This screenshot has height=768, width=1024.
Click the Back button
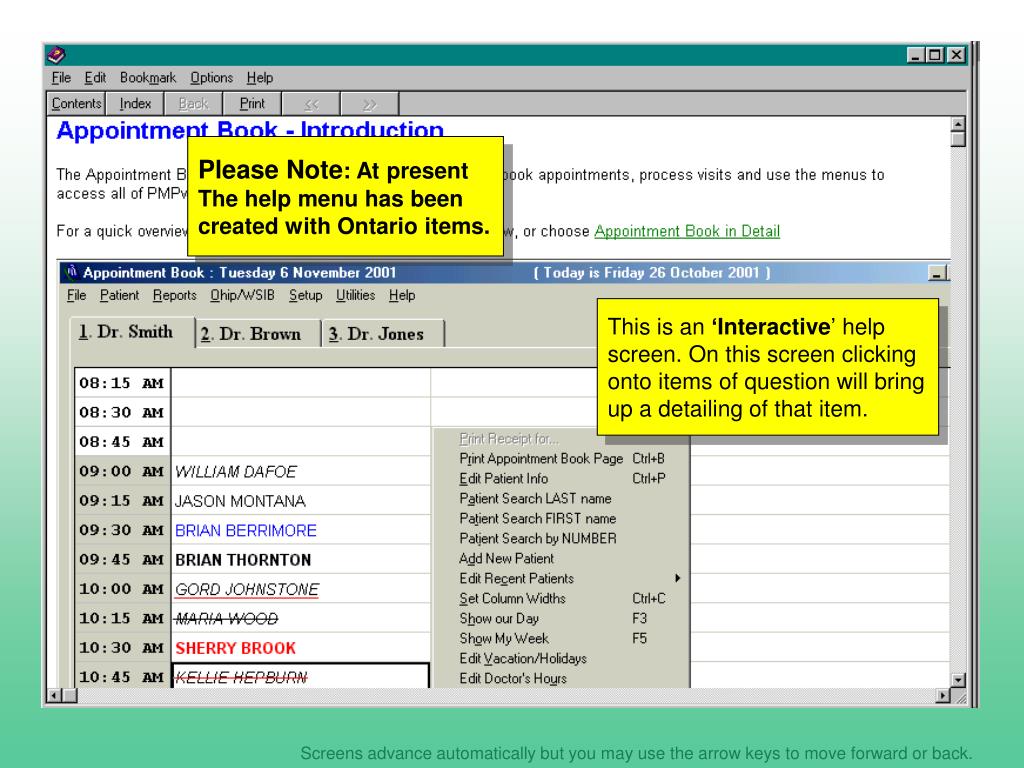193,103
